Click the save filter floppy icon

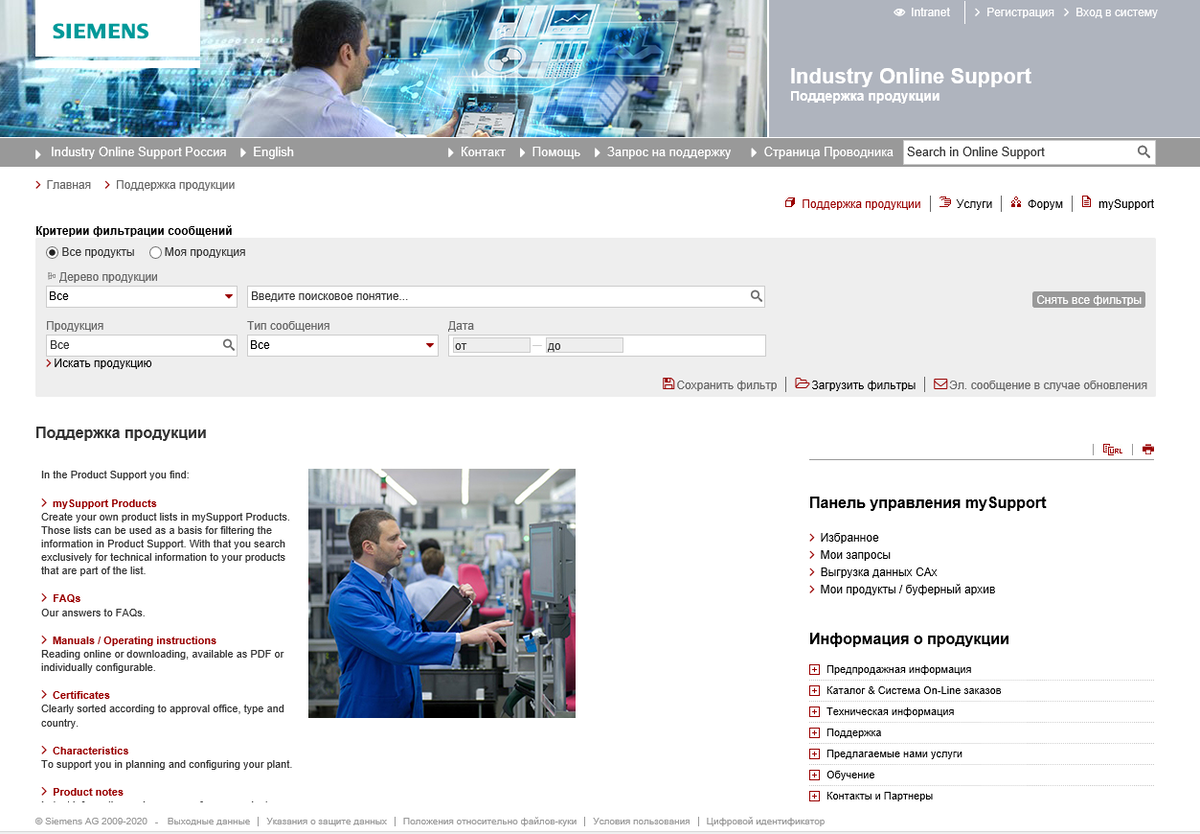[668, 384]
